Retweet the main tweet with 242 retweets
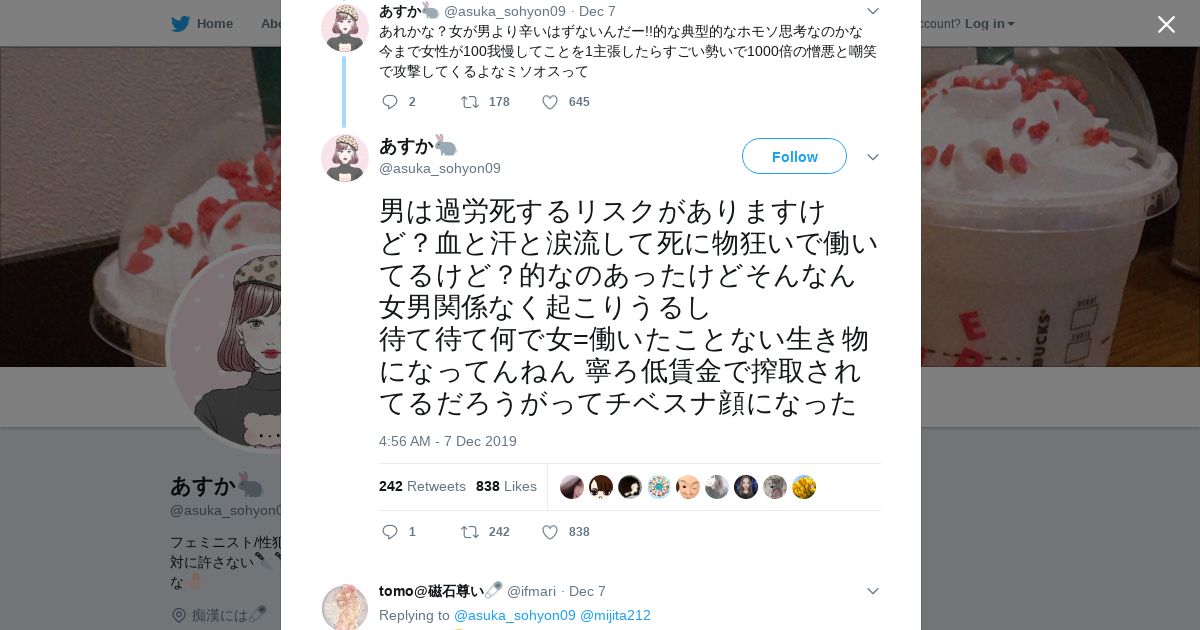 (469, 532)
